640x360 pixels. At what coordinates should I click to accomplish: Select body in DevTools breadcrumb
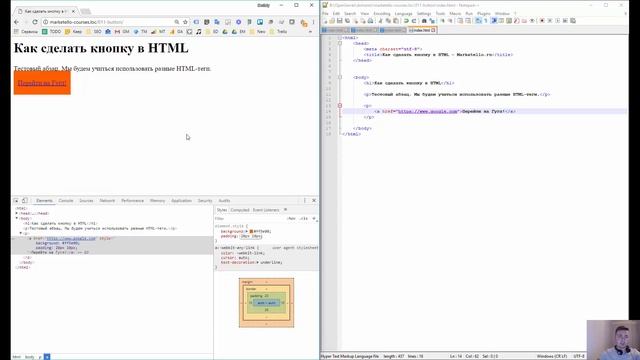(x=29, y=357)
